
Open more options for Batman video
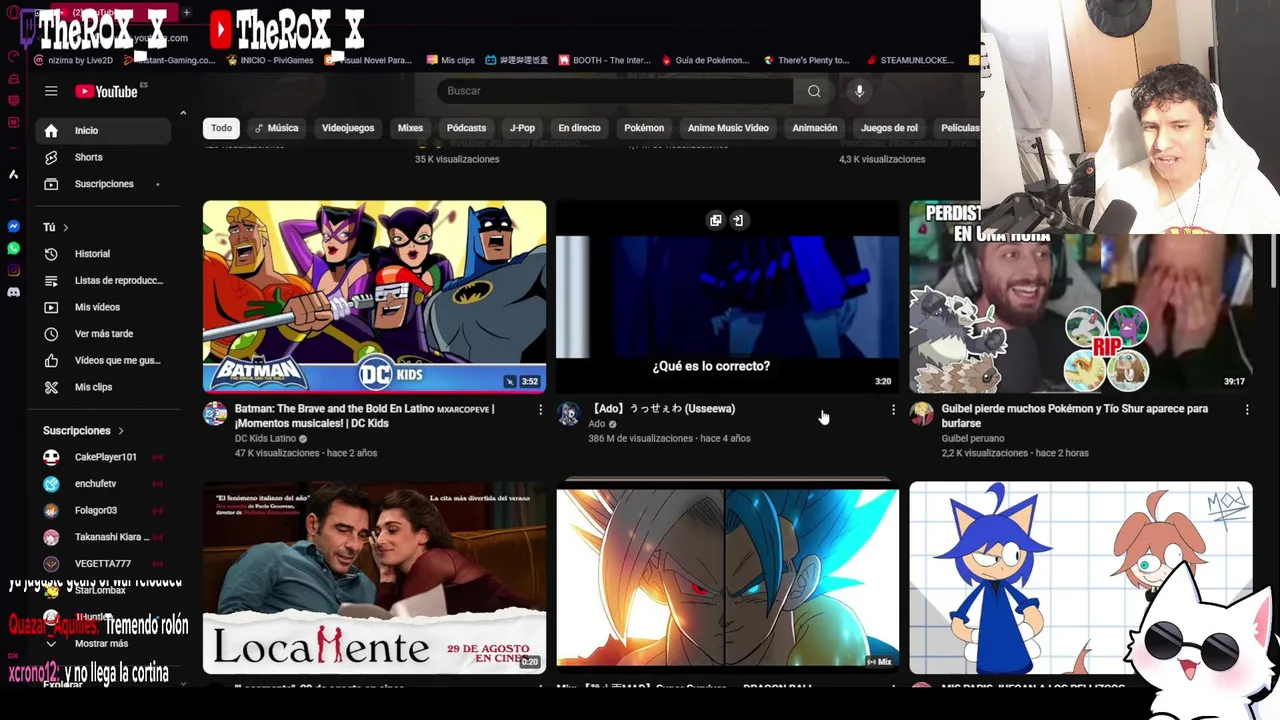(x=540, y=410)
